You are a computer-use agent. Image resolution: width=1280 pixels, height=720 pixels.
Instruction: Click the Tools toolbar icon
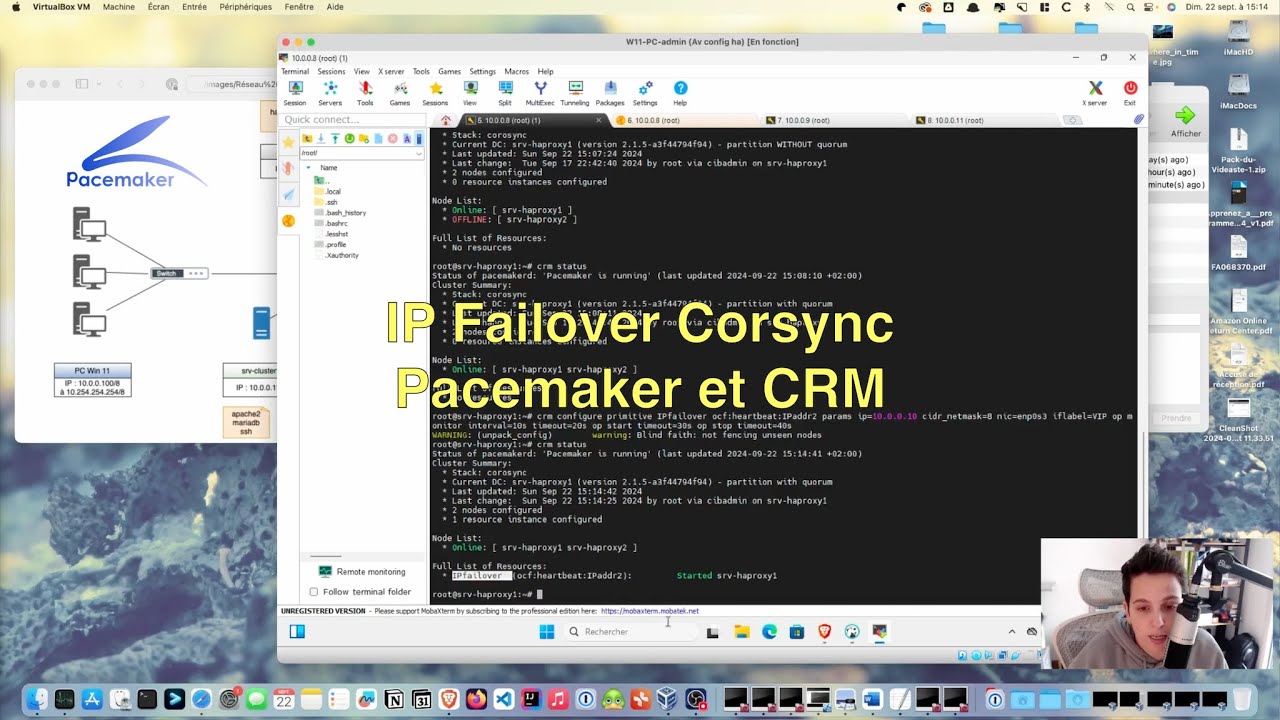tap(365, 93)
